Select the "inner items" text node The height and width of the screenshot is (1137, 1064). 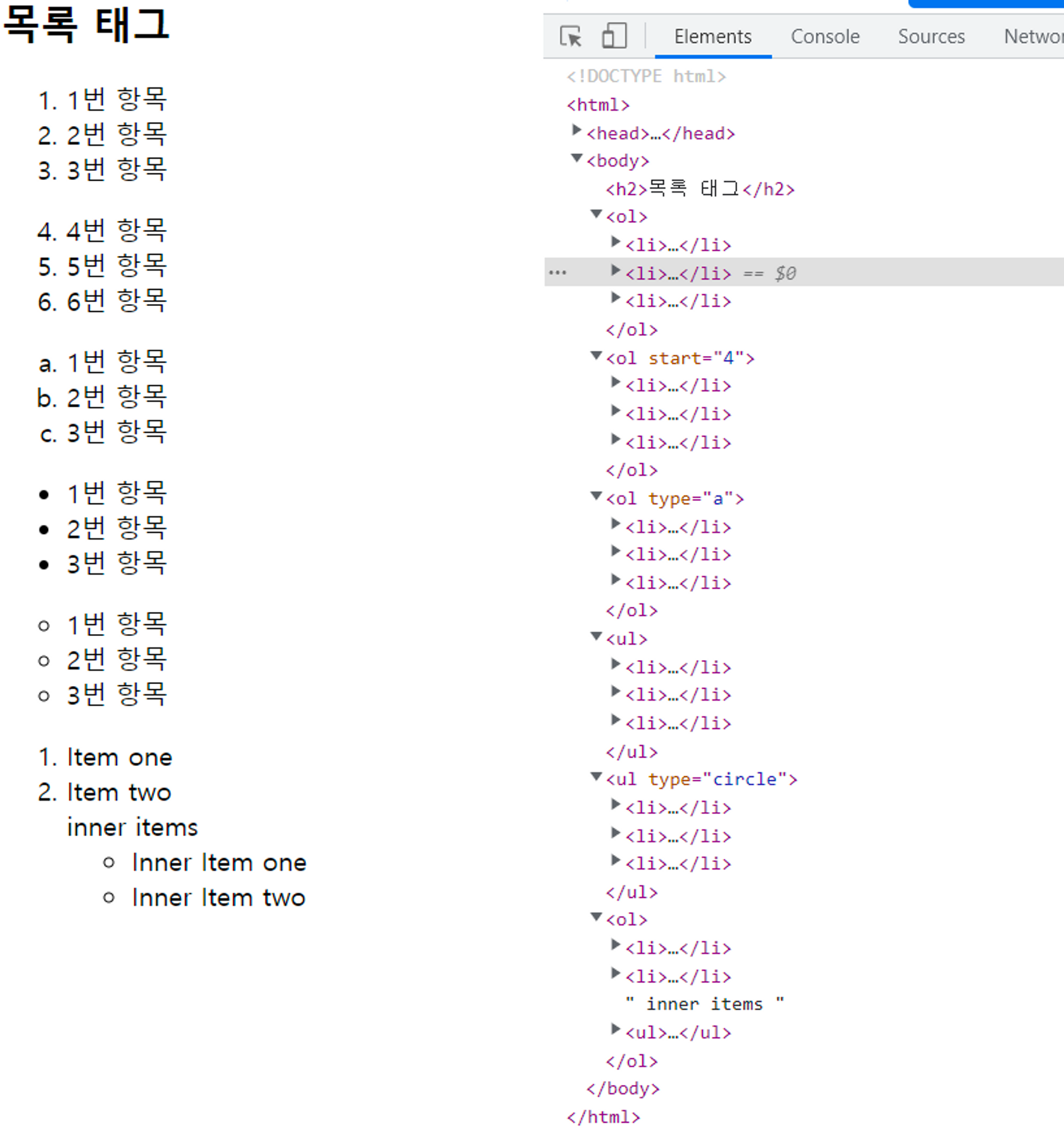[704, 1004]
